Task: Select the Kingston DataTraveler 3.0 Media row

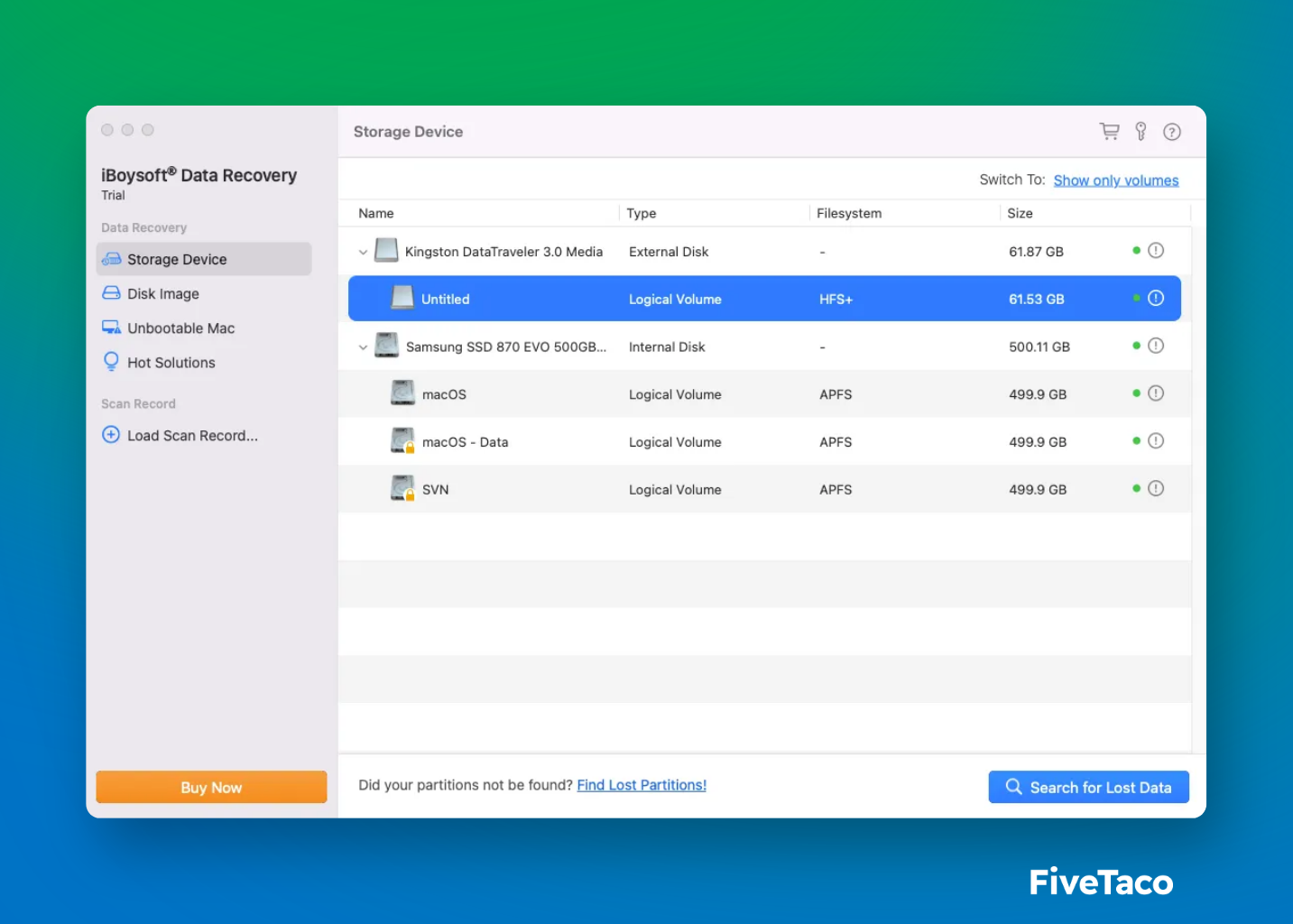Action: pos(765,252)
